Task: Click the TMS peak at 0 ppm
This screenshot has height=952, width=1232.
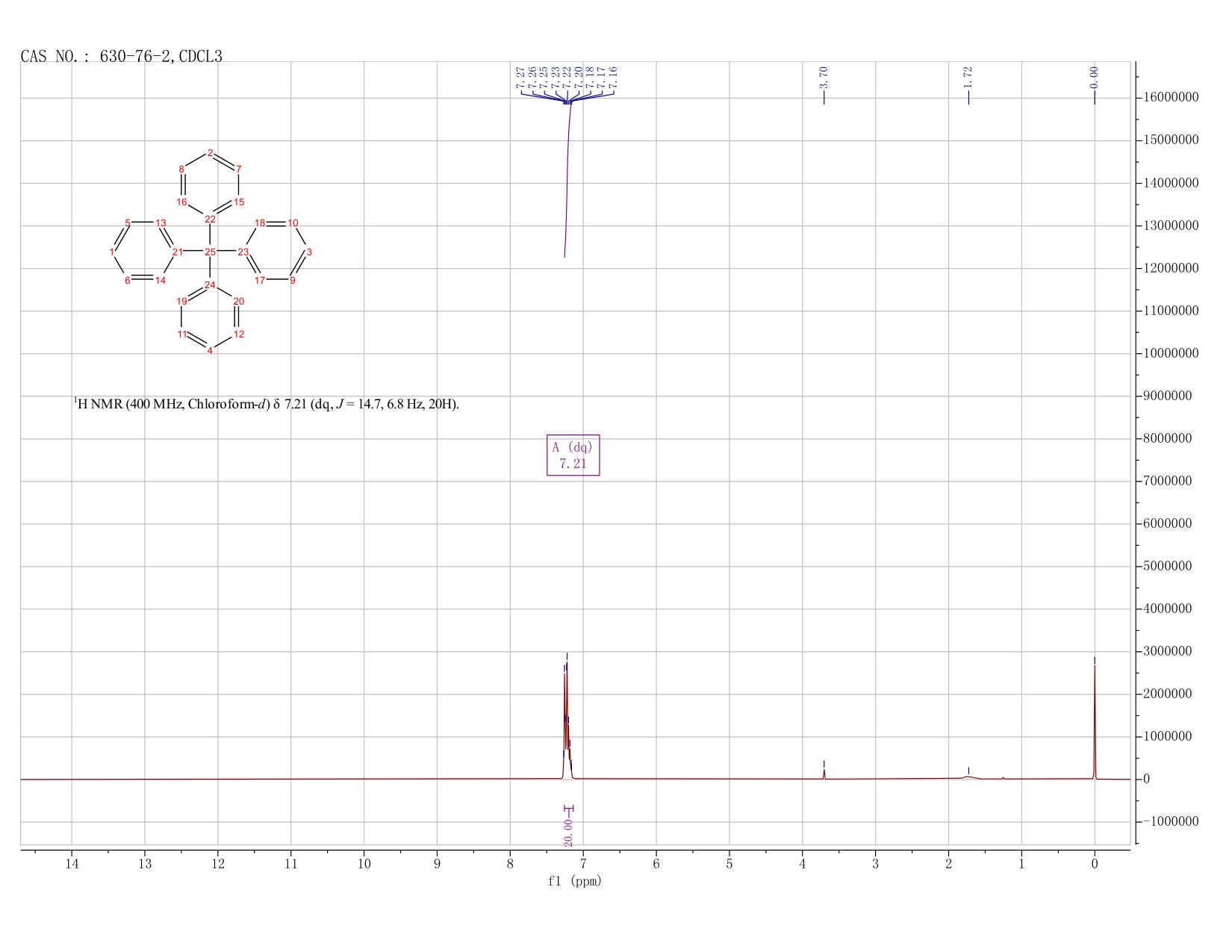Action: pos(1095,717)
